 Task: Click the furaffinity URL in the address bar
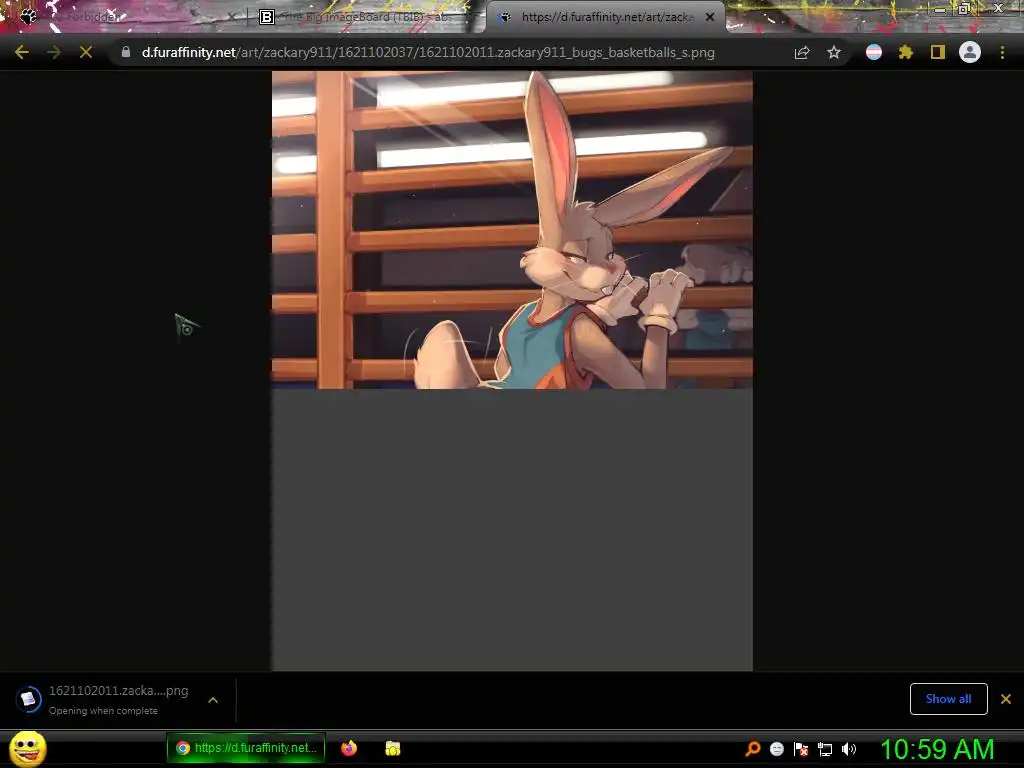428,52
